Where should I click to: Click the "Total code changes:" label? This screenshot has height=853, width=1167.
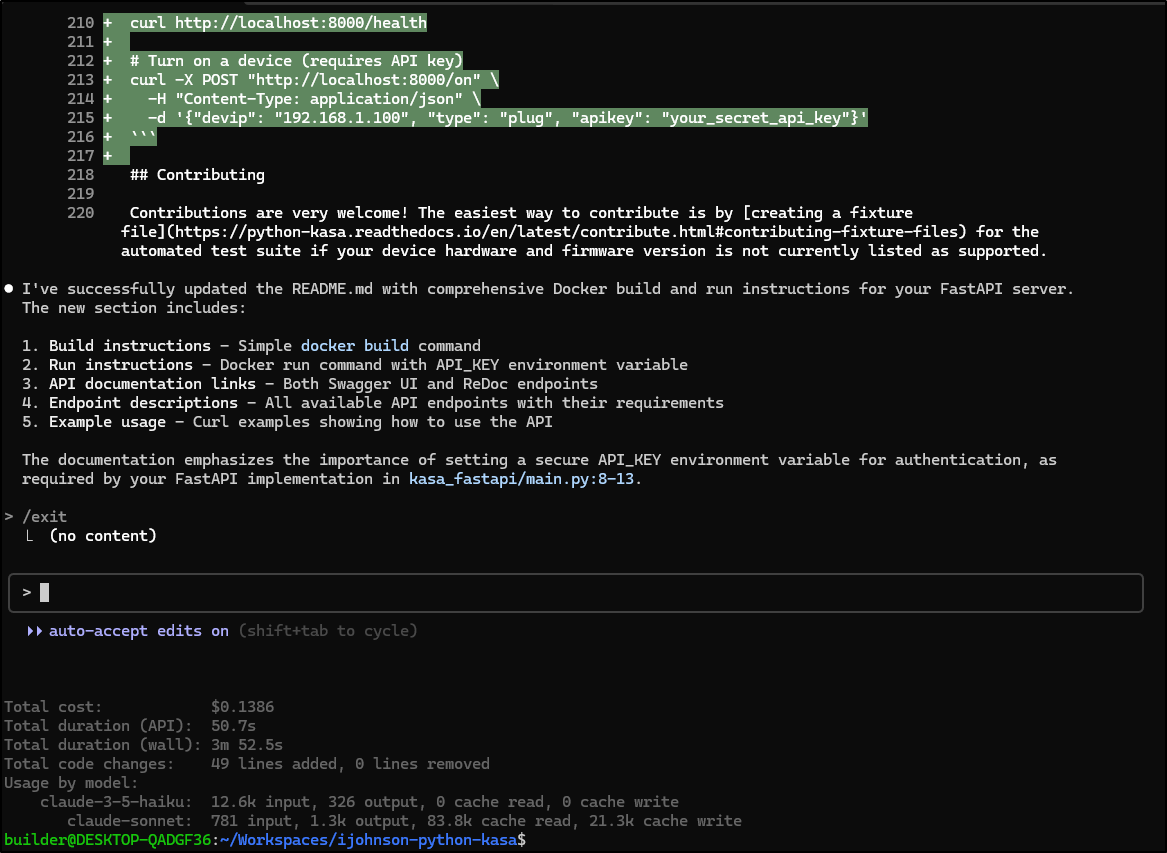(x=89, y=764)
